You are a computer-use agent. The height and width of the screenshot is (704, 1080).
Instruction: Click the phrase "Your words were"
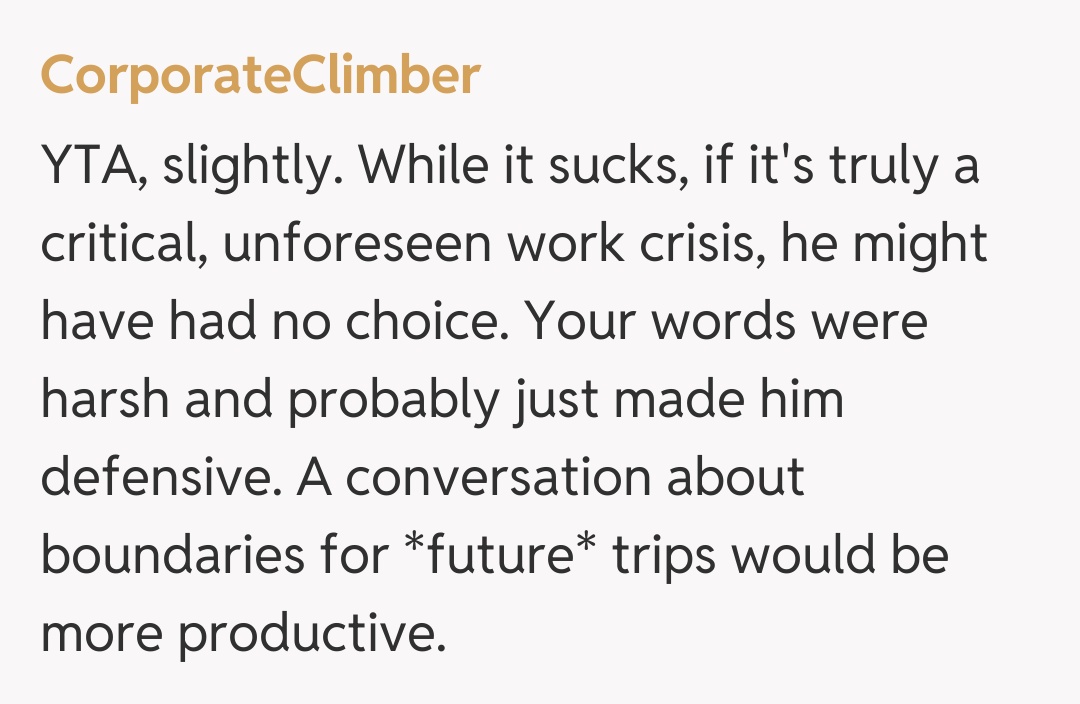tap(727, 322)
